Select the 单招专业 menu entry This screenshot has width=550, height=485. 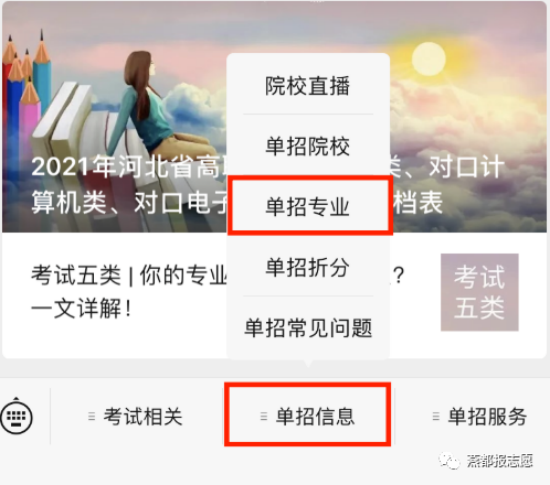(309, 206)
